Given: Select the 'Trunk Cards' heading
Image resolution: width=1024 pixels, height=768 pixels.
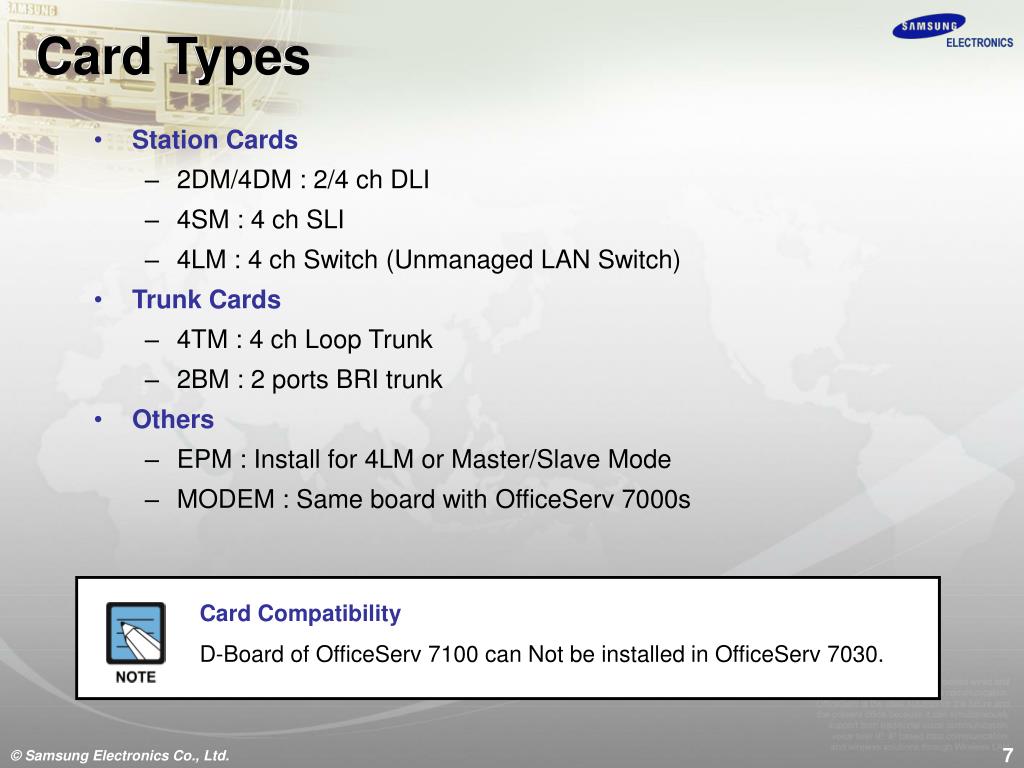Looking at the screenshot, I should [x=206, y=299].
